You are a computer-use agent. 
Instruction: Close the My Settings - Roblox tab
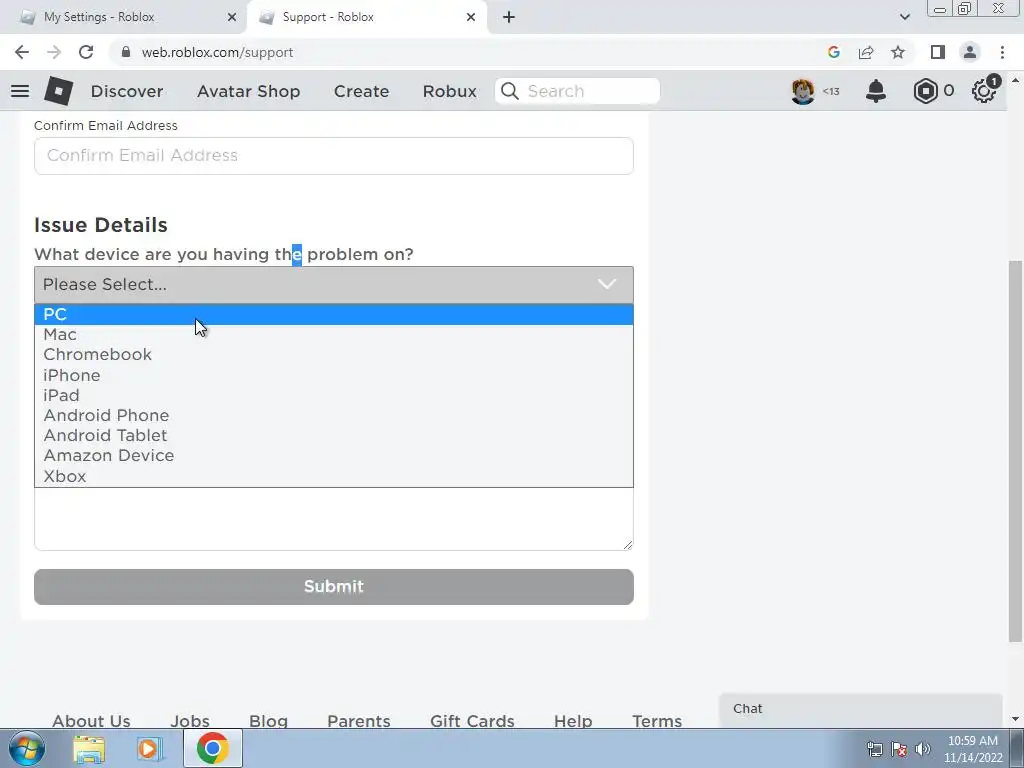point(232,17)
